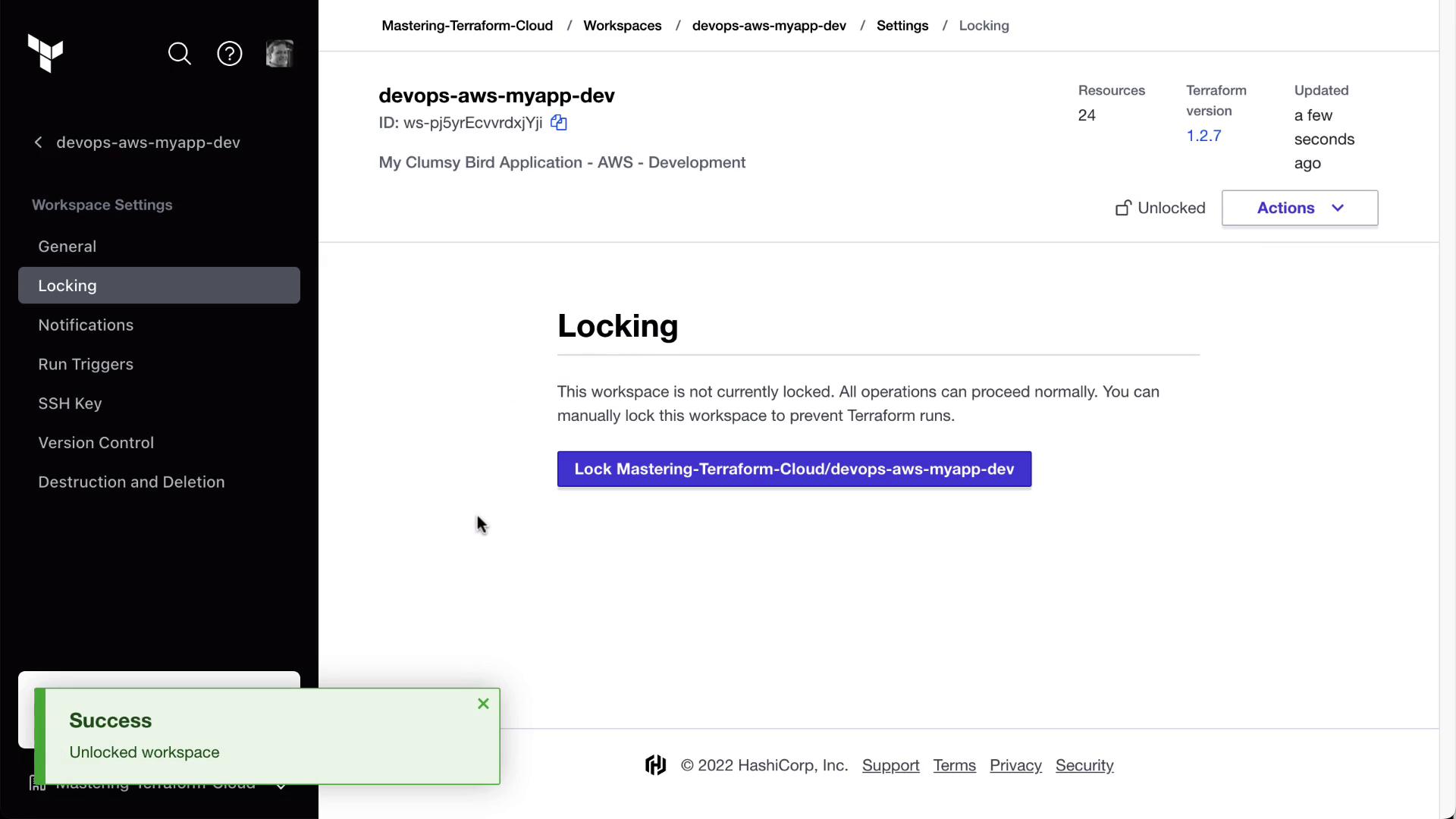Image resolution: width=1456 pixels, height=819 pixels.
Task: Click the Terraform logo icon
Action: [45, 53]
